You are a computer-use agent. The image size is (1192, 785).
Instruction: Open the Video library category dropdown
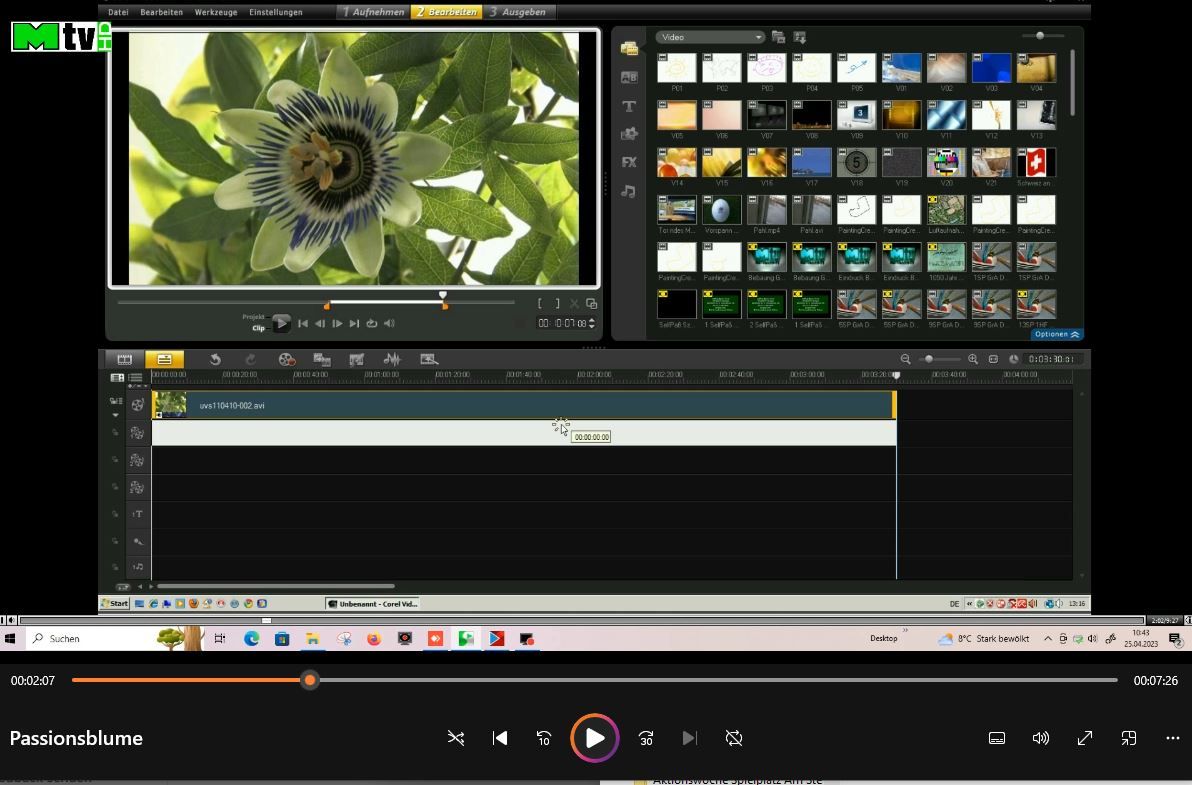pos(710,37)
